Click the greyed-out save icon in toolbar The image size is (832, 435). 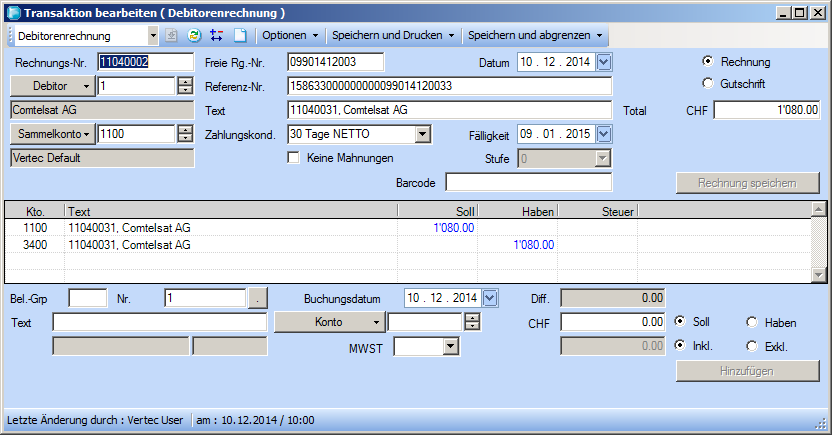[173, 35]
